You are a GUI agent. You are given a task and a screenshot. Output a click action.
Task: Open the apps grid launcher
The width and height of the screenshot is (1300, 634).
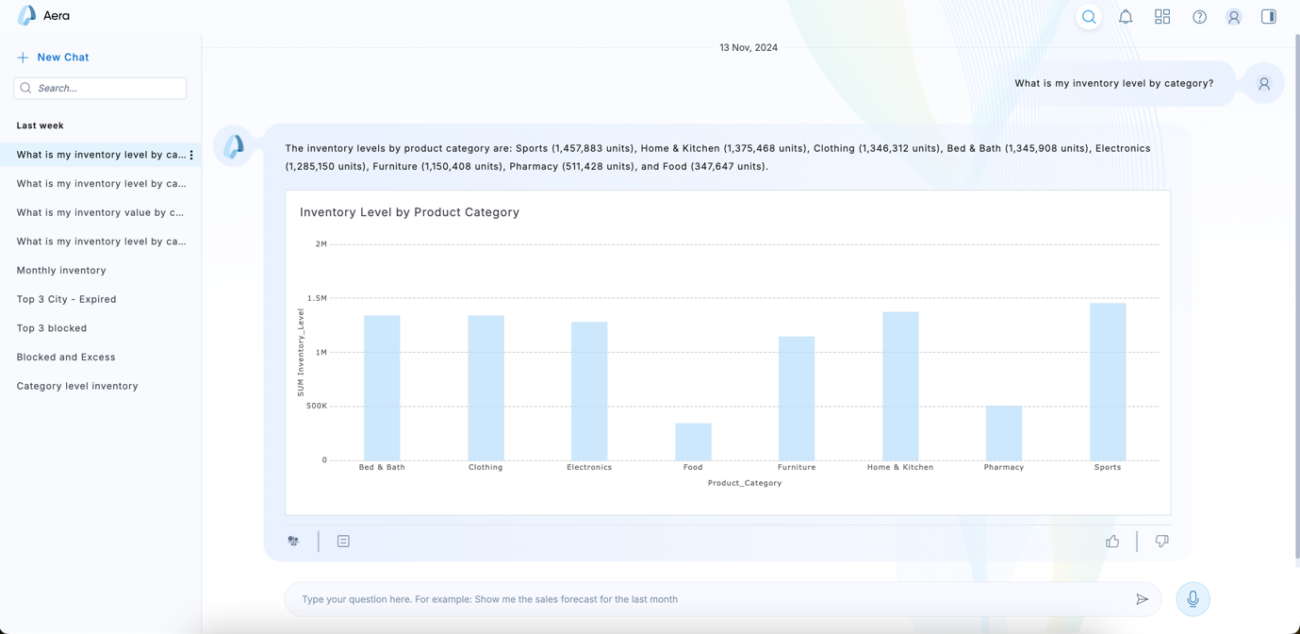1162,16
